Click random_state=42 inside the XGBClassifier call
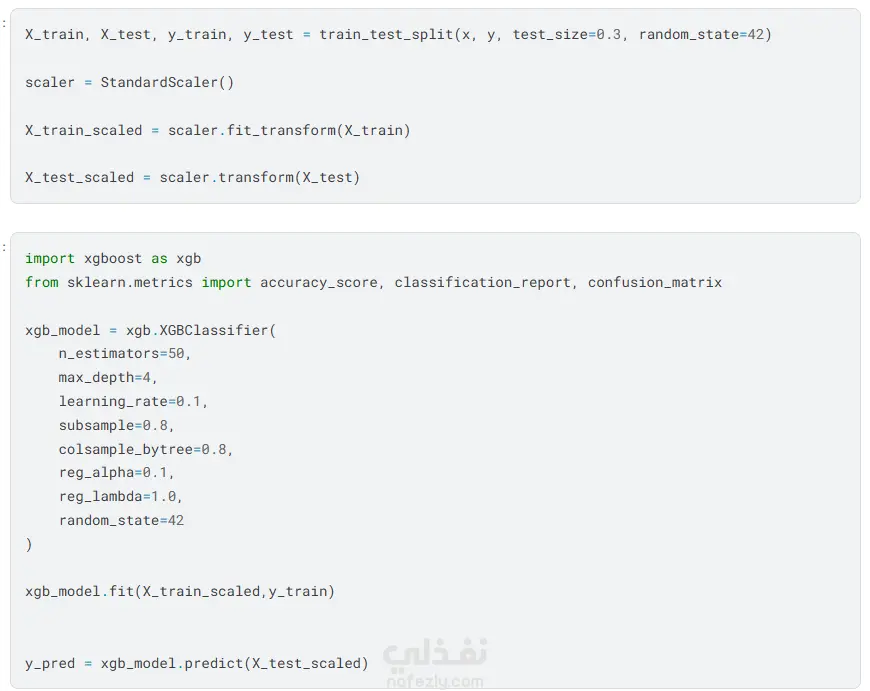This screenshot has width=870, height=691. click(121, 520)
